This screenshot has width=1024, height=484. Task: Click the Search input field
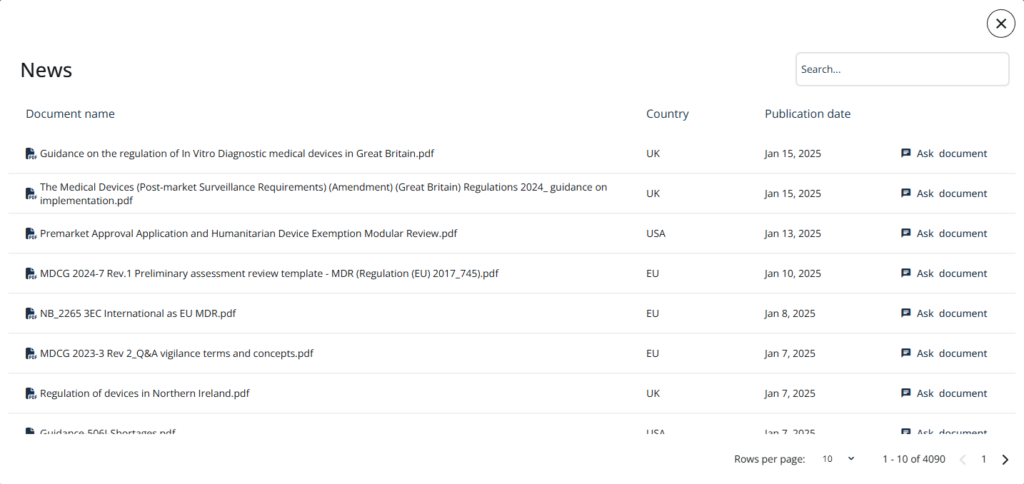[x=902, y=69]
